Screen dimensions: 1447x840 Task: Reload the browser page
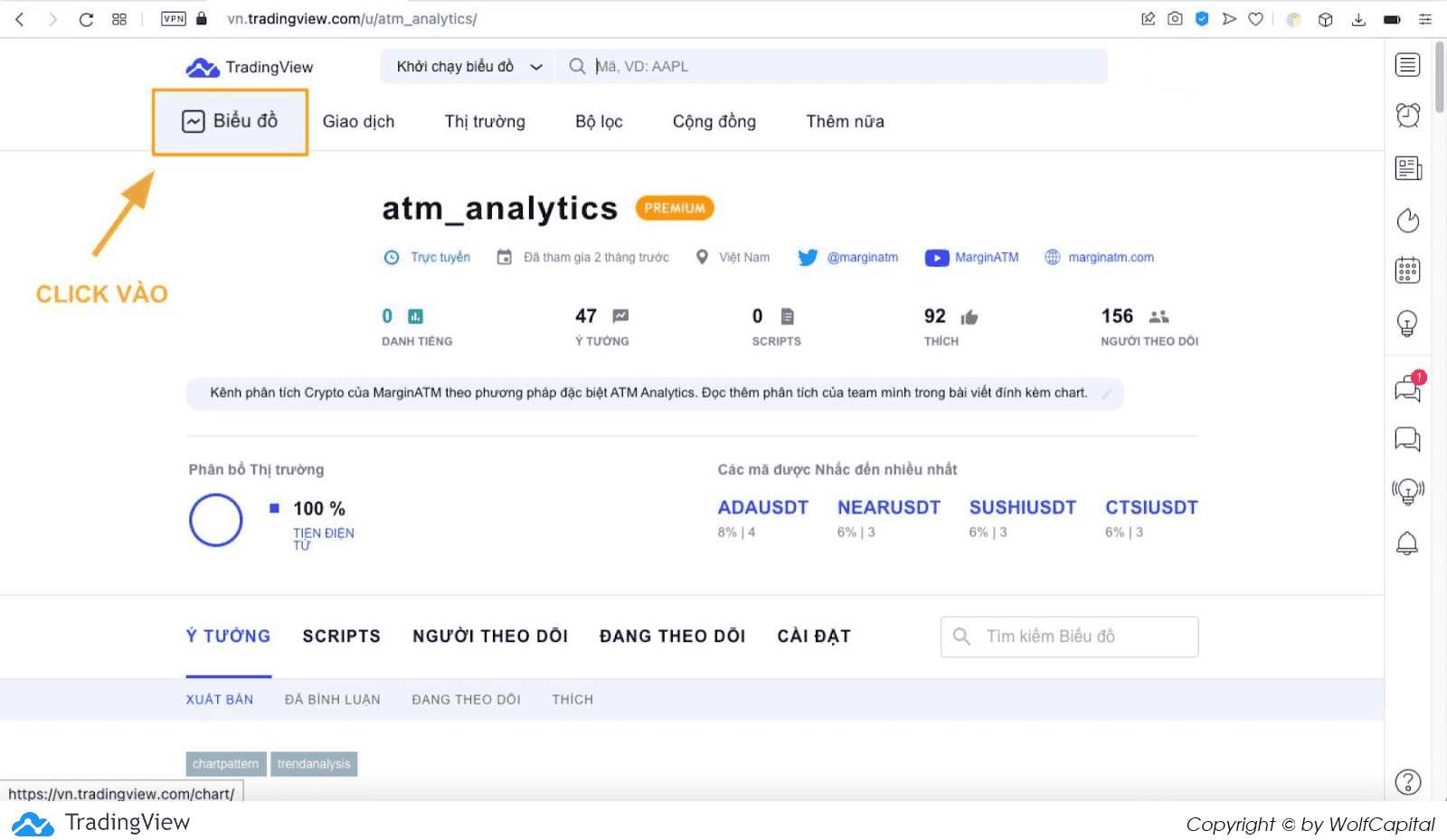coord(86,19)
